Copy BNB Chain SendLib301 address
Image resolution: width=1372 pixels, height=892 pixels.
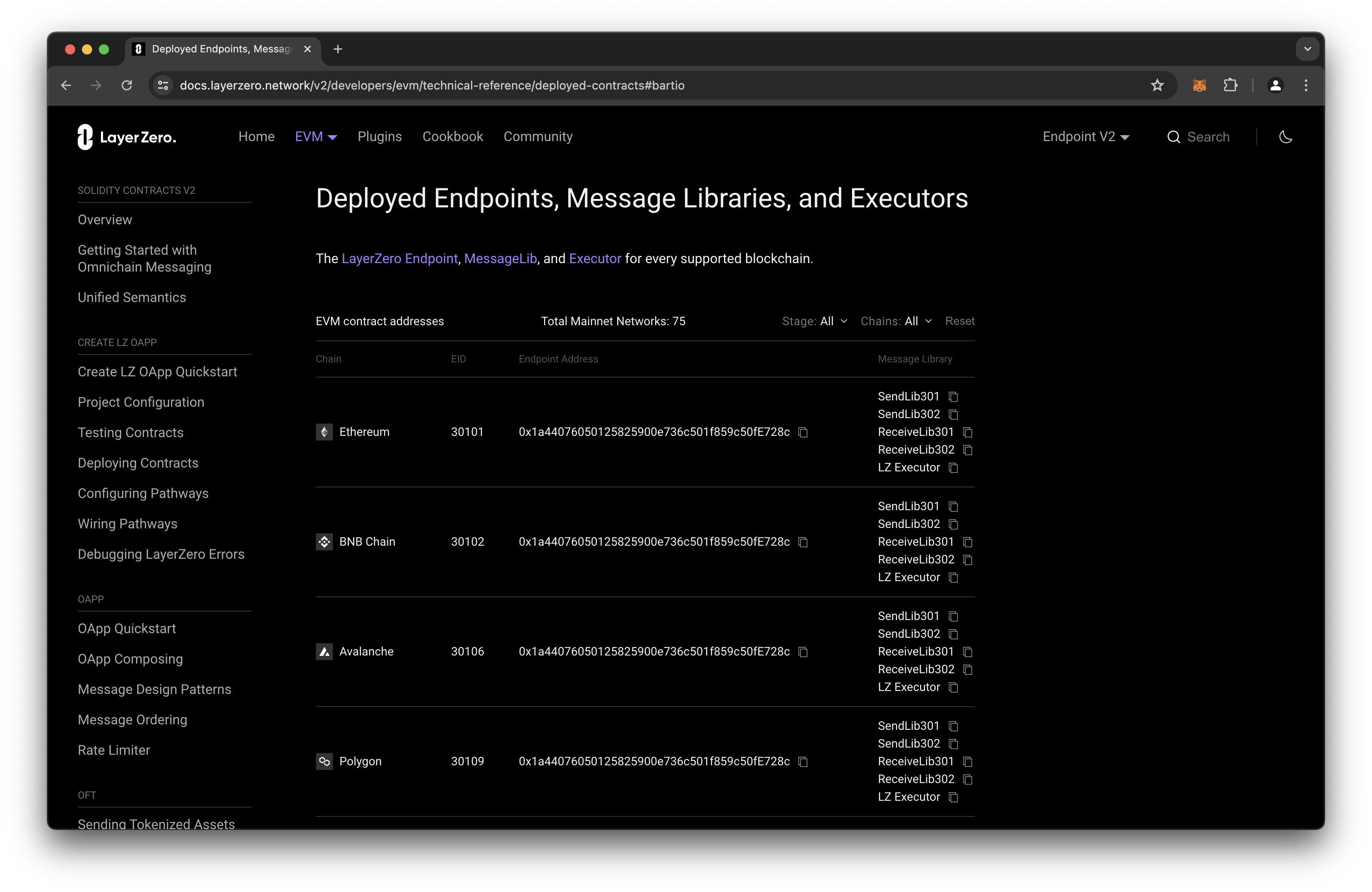(x=953, y=506)
